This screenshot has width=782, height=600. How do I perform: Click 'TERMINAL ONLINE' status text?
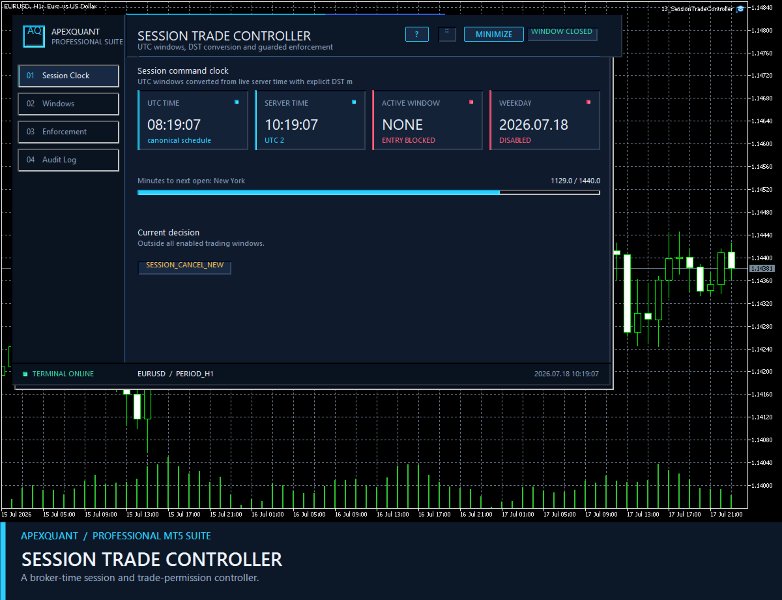[x=63, y=374]
